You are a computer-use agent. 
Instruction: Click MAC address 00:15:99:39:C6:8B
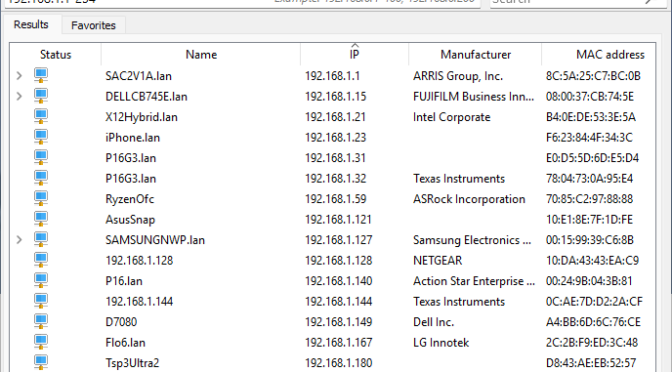pyautogui.click(x=590, y=240)
